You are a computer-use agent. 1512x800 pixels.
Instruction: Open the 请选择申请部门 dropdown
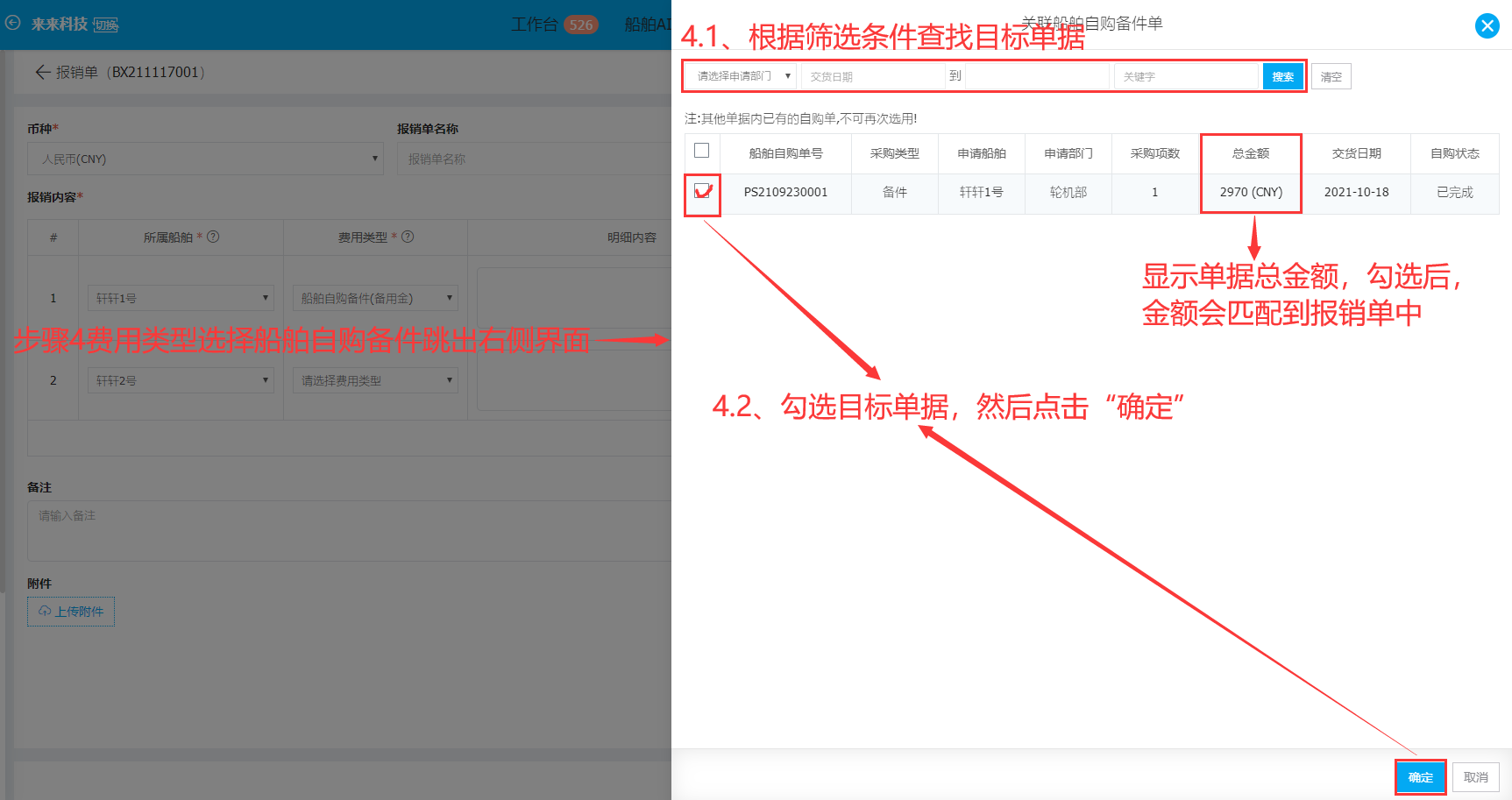click(742, 76)
